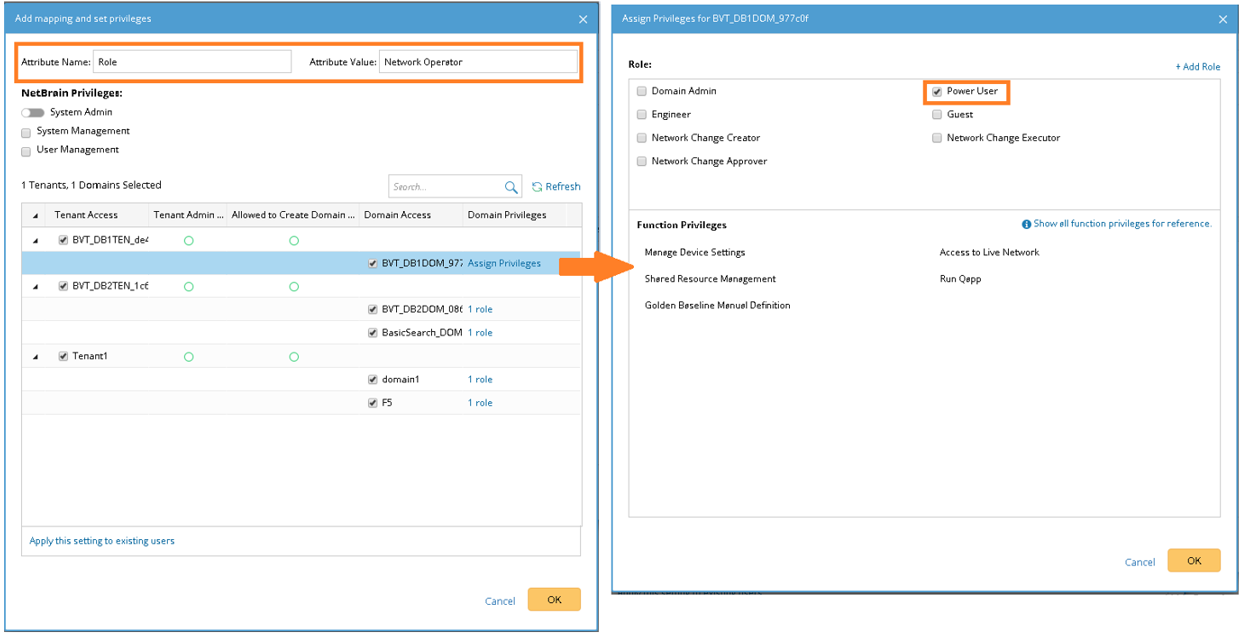Screen dimensions: 1243x640
Task: Close the Add mapping dialog
Action: tap(583, 19)
